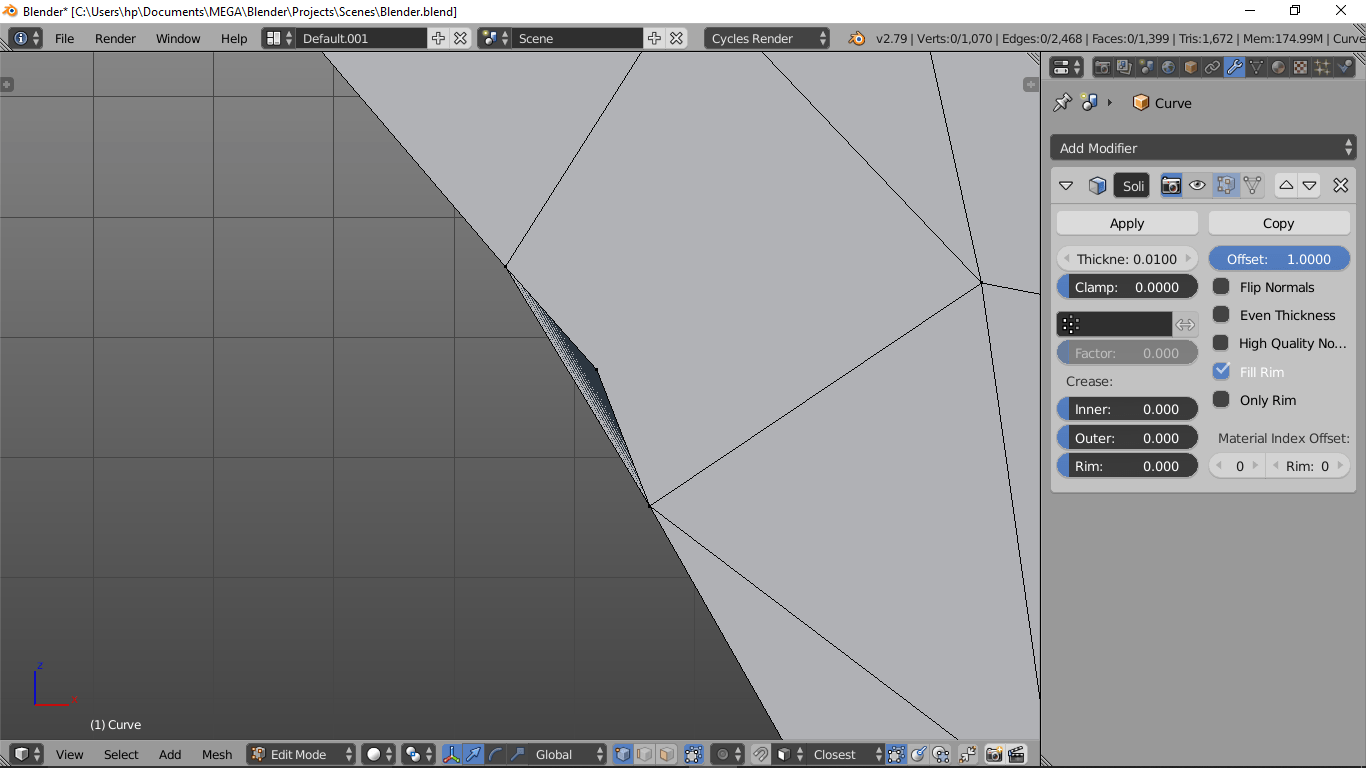
Task: Open the Particles properties tab
Action: coord(1321,67)
